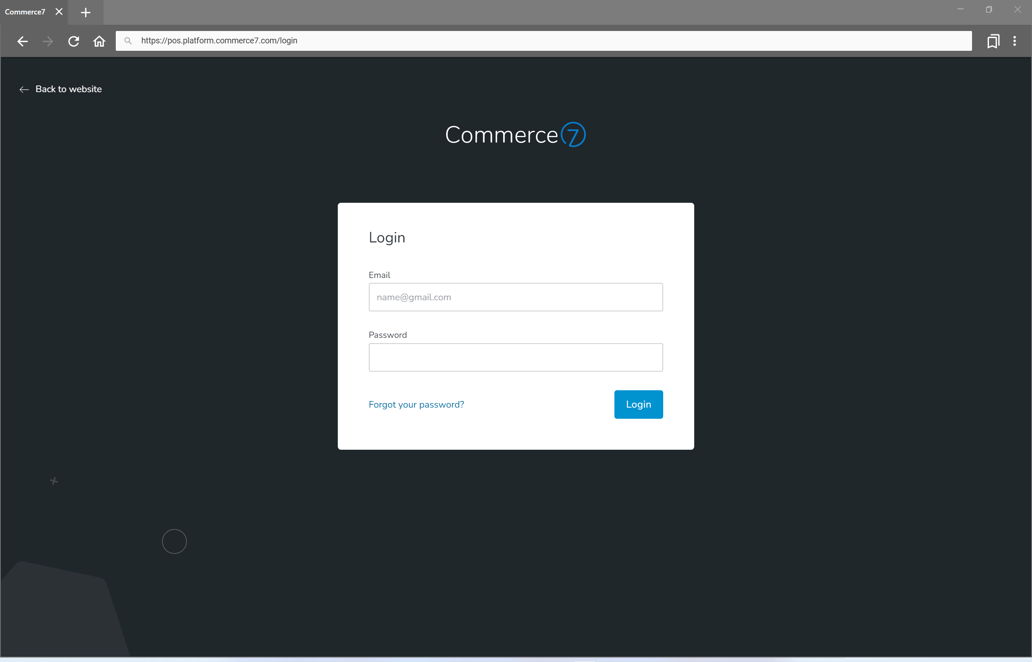Viewport: 1032px width, 662px height.
Task: Click the back arrow beside Back to website
Action: pos(23,89)
